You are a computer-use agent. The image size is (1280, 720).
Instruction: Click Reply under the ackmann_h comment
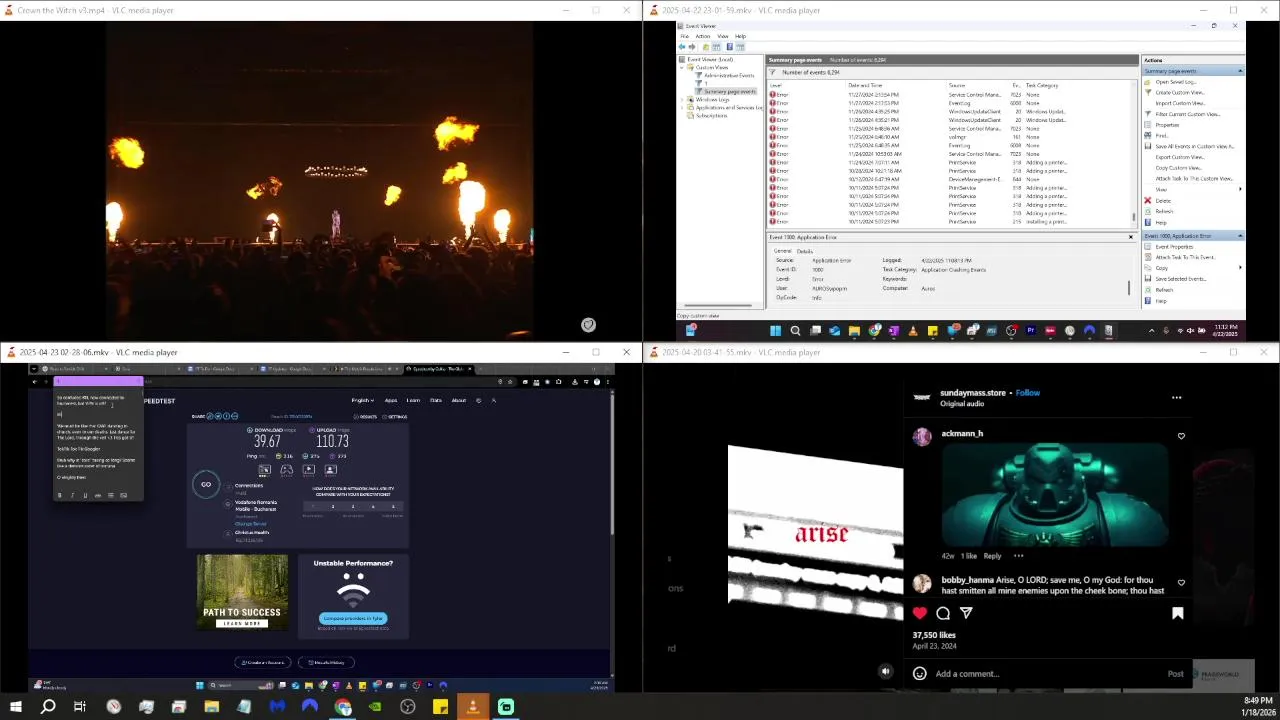(992, 556)
